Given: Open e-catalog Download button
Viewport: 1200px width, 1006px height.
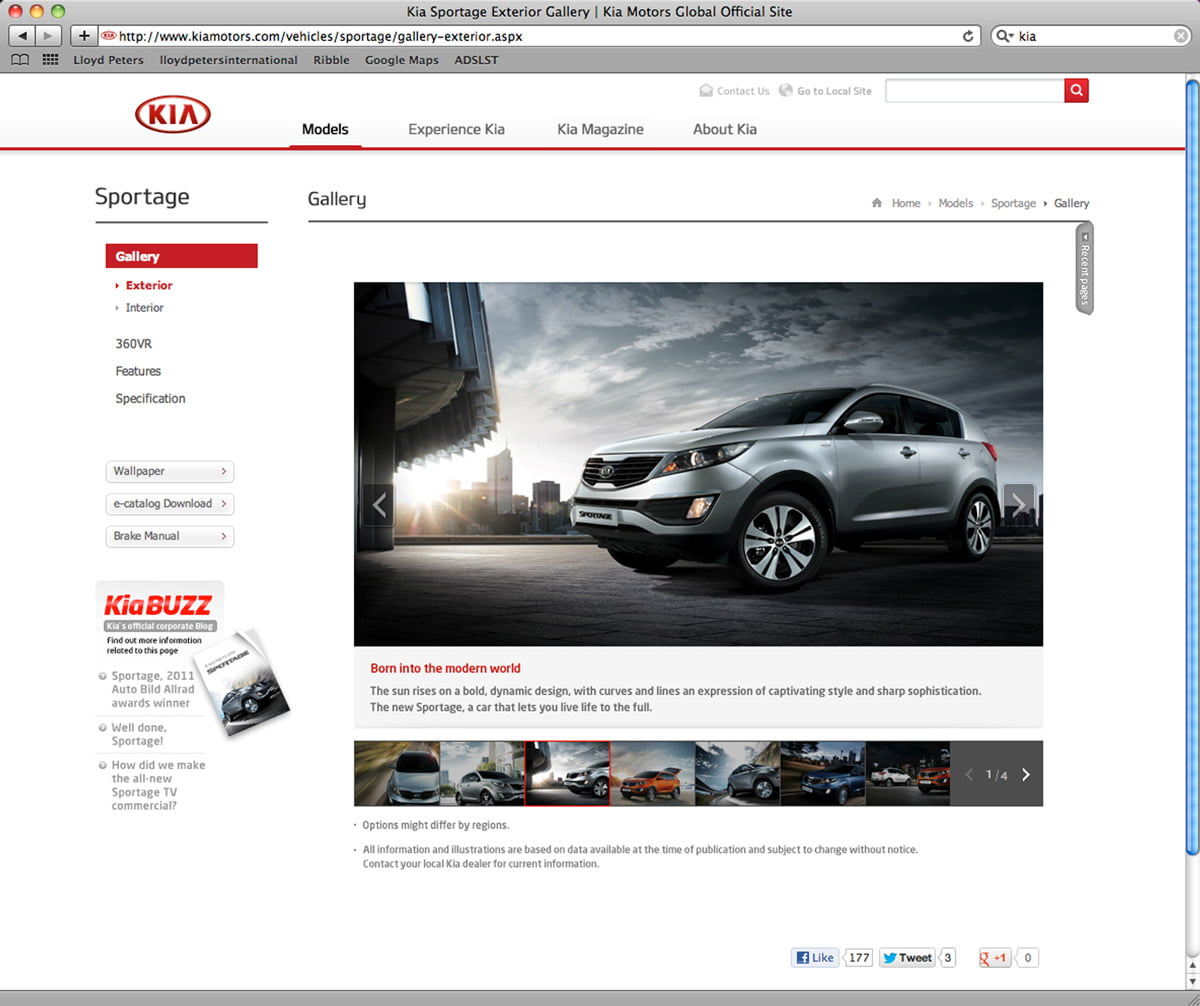Looking at the screenshot, I should coord(169,504).
